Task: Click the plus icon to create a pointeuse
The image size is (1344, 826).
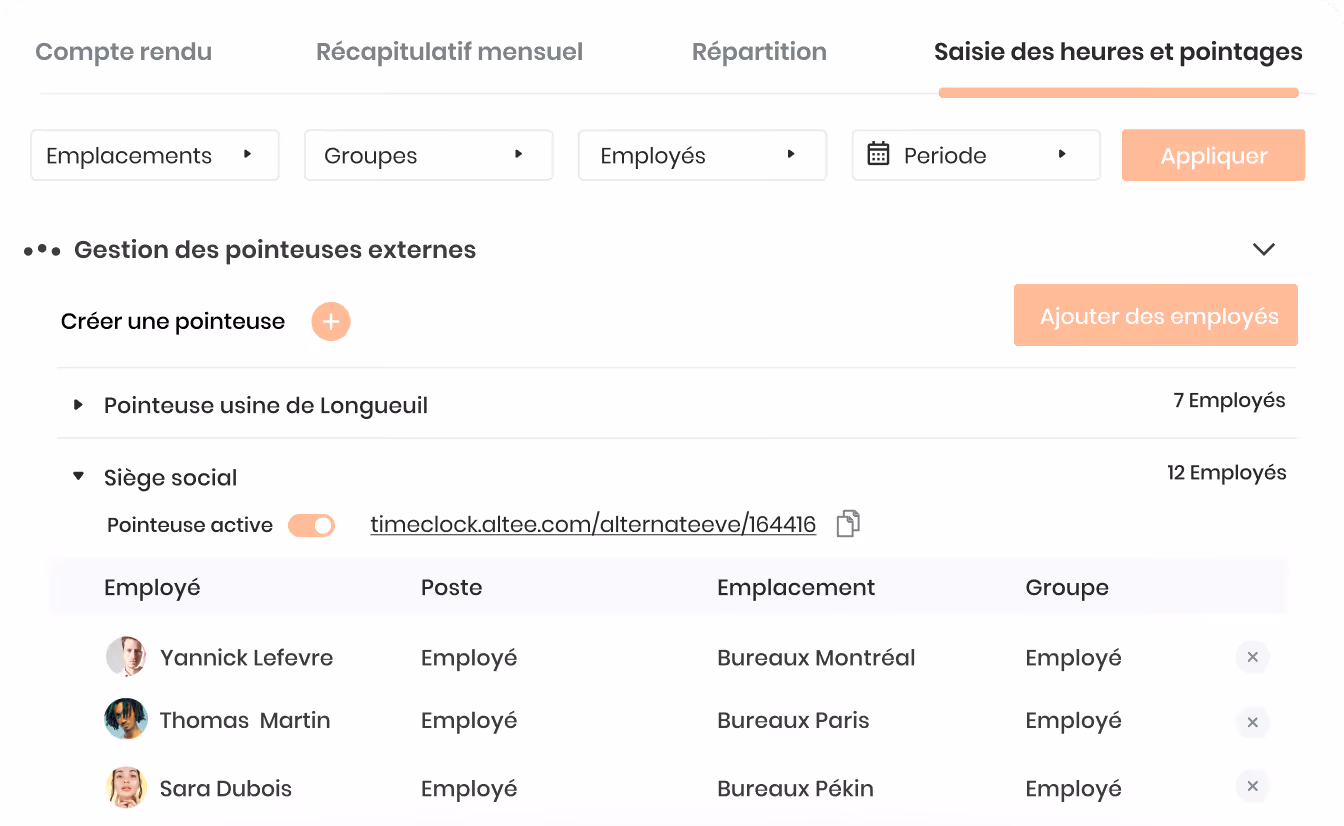Action: (331, 322)
